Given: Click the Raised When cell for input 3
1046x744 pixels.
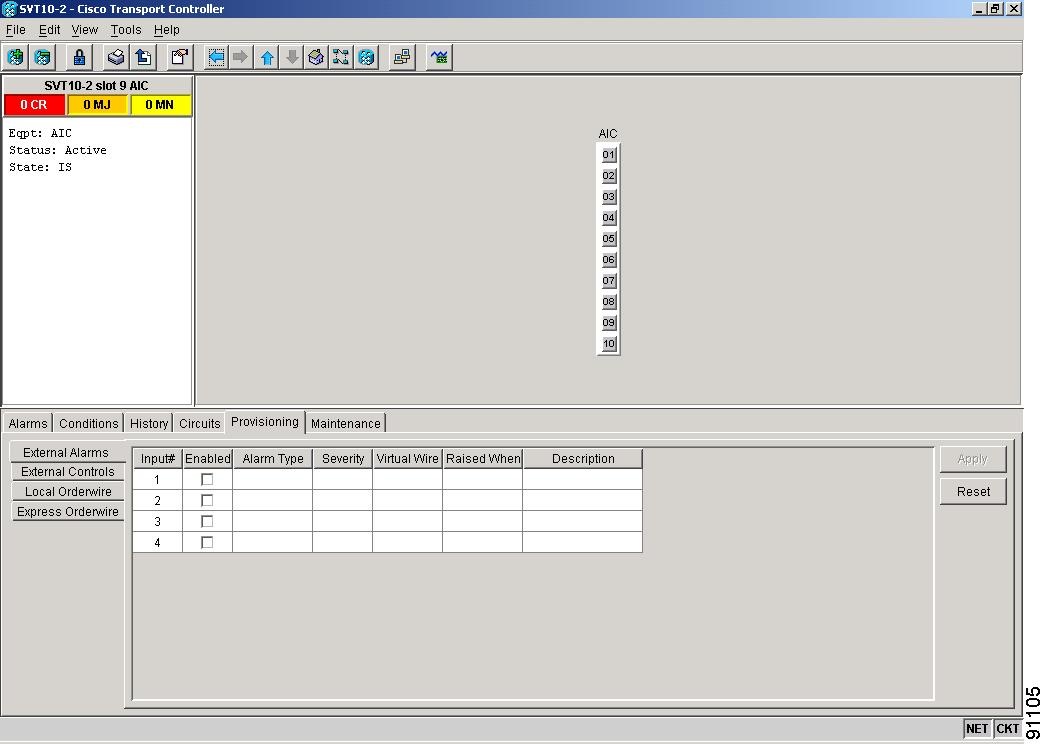Looking at the screenshot, I should pos(482,521).
